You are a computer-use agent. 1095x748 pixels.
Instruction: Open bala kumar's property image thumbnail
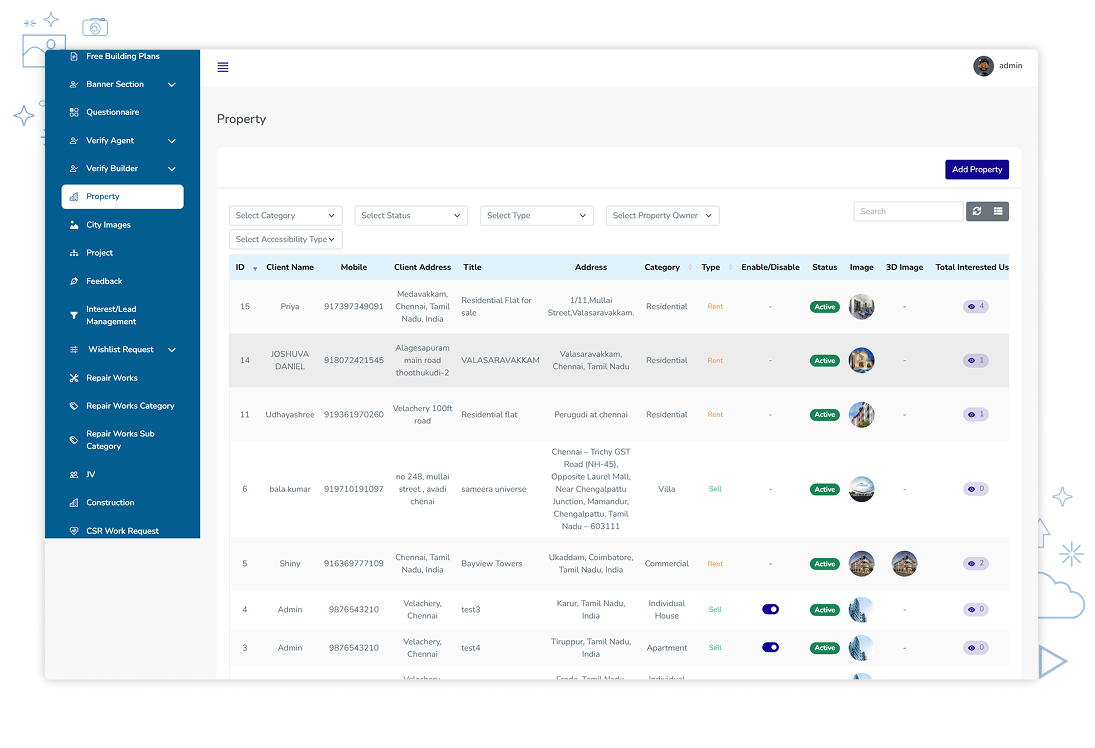(862, 489)
